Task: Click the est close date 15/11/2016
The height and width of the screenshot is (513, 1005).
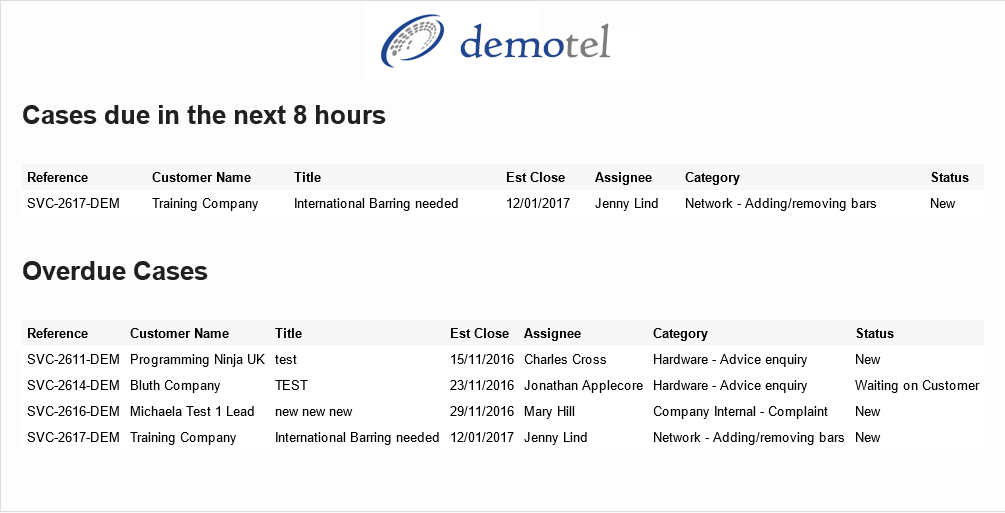Action: pyautogui.click(x=482, y=359)
